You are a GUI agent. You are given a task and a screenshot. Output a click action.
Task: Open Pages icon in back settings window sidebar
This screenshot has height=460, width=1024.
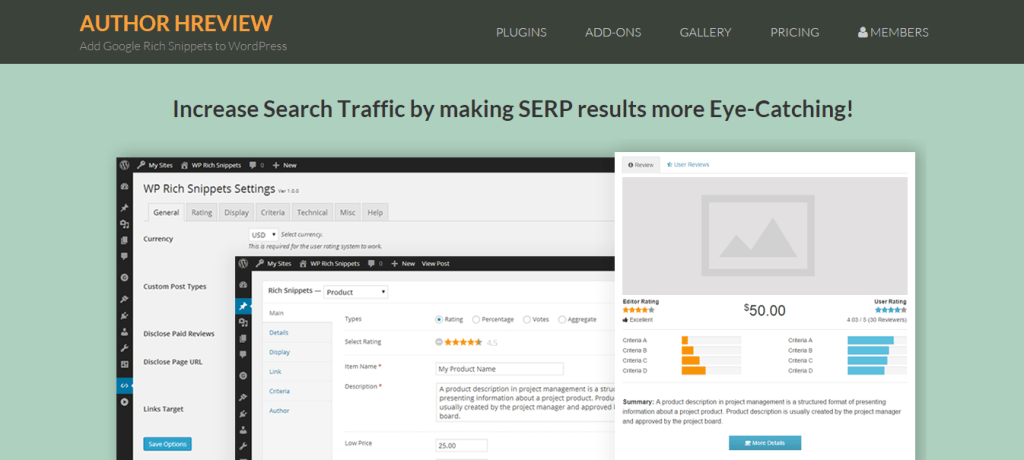[125, 240]
